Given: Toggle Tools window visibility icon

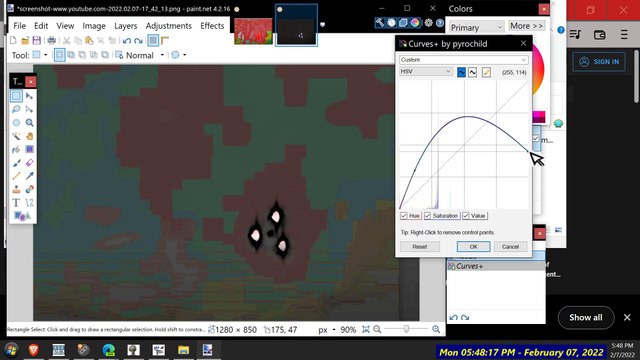Looking at the screenshot, I should click(x=380, y=23).
